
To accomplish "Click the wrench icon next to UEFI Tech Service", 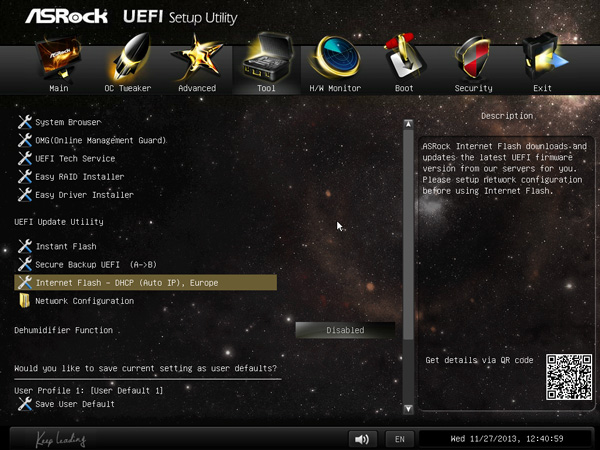I will tap(25, 158).
